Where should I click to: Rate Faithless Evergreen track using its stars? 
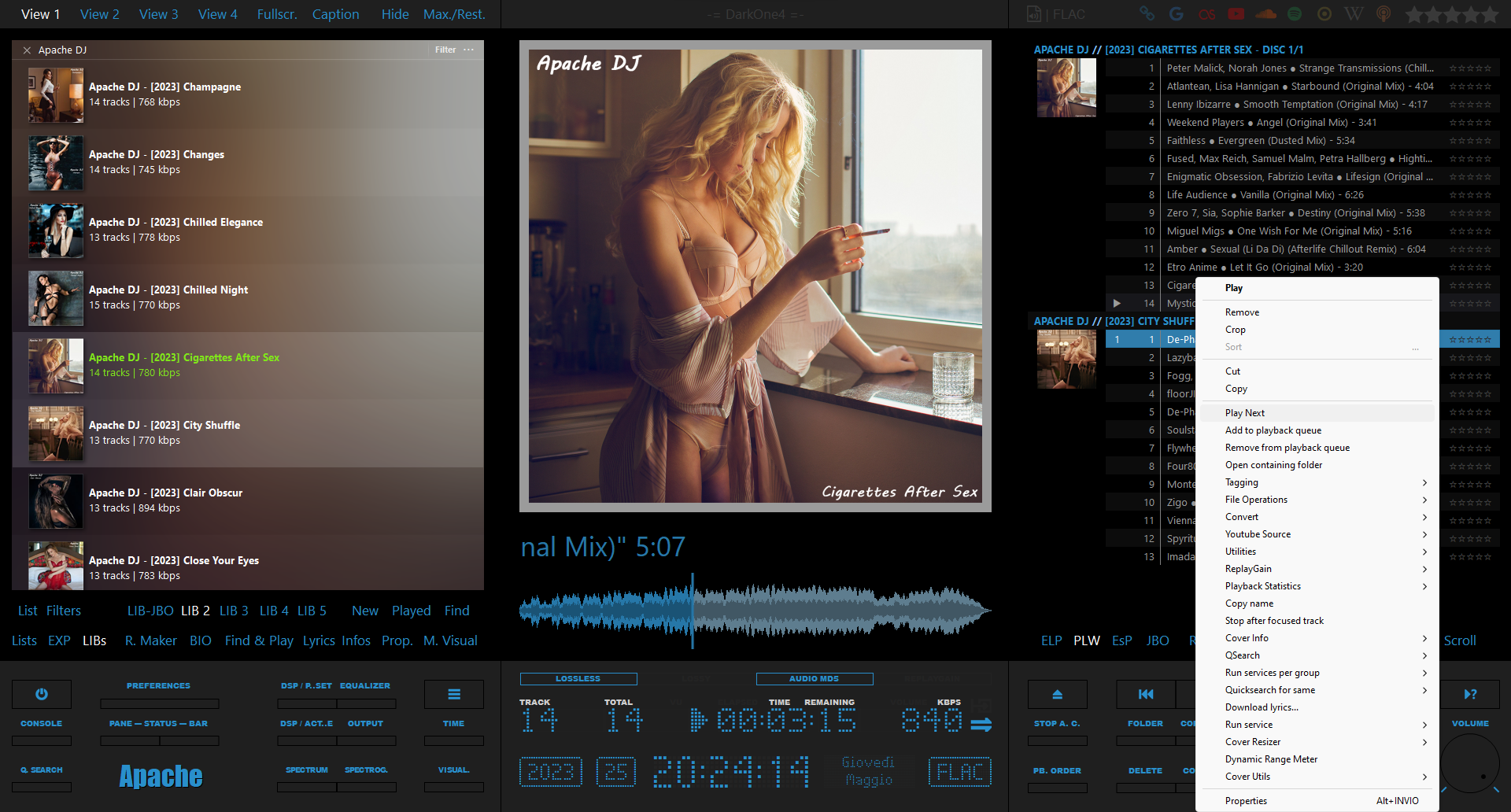point(1470,141)
